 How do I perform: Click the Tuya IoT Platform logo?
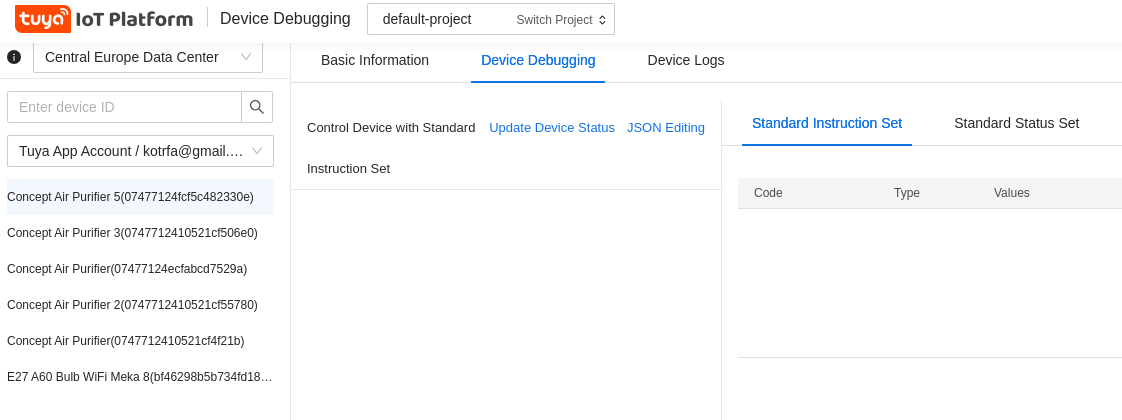104,19
